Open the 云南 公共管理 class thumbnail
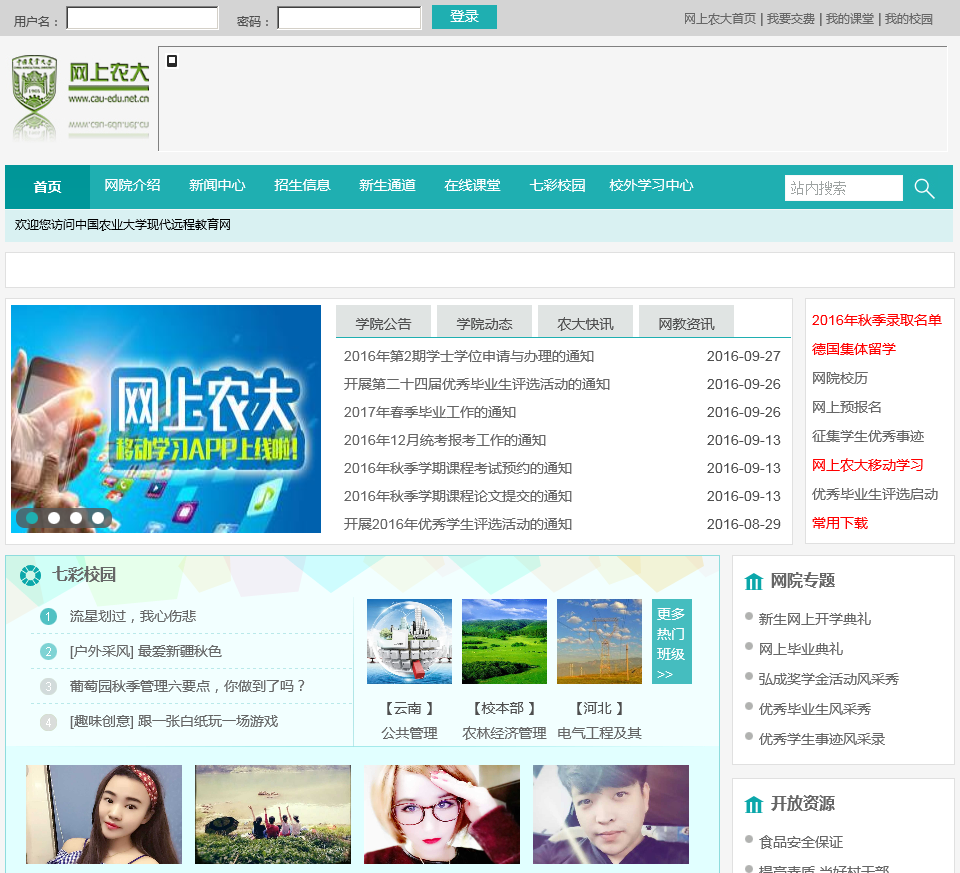960x873 pixels. 409,641
